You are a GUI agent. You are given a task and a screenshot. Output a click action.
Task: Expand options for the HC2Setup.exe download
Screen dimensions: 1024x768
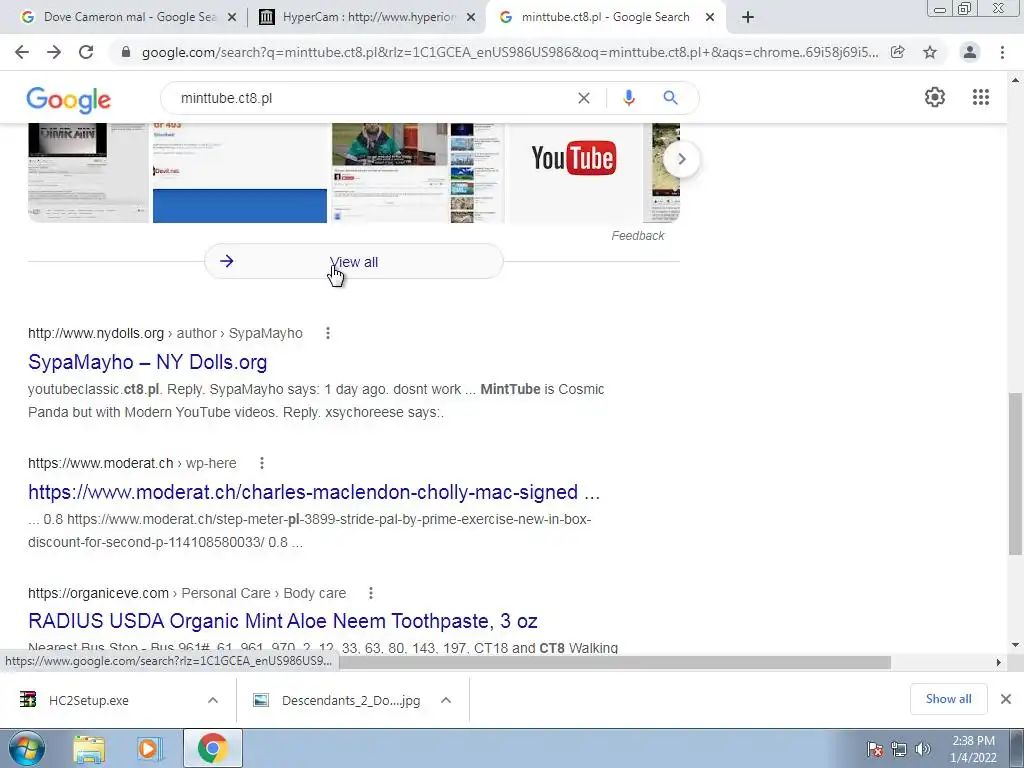pyautogui.click(x=213, y=700)
